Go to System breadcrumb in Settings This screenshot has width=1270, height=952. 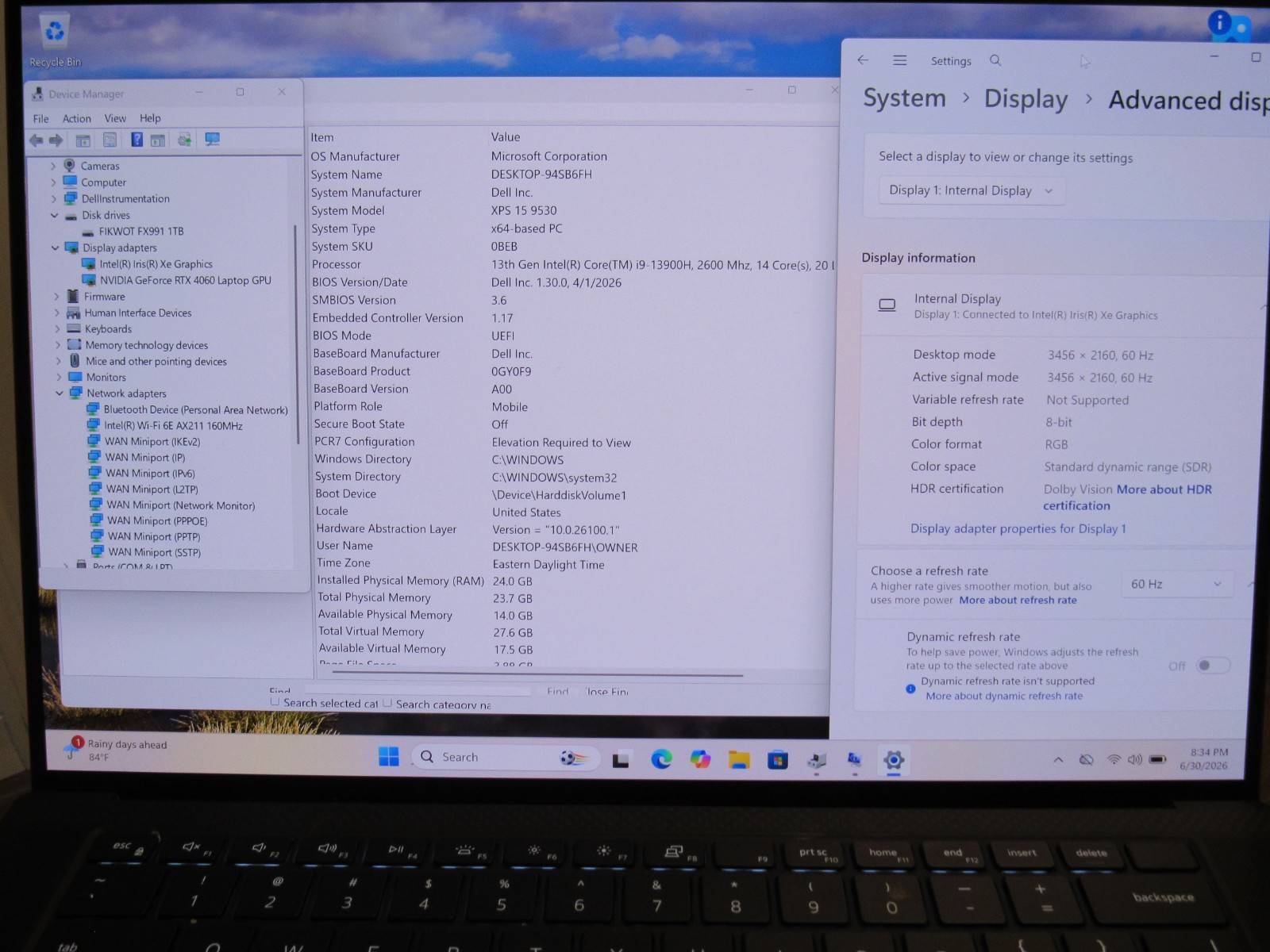(x=904, y=98)
